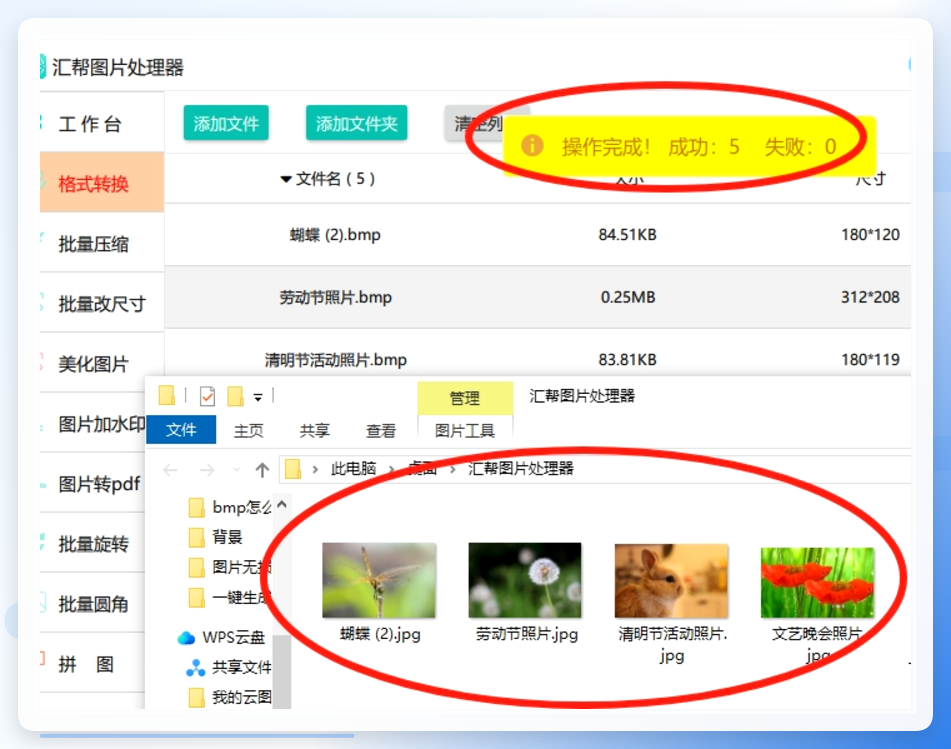Open the recent locations dropdown arrow
This screenshot has width=951, height=749.
click(x=237, y=470)
